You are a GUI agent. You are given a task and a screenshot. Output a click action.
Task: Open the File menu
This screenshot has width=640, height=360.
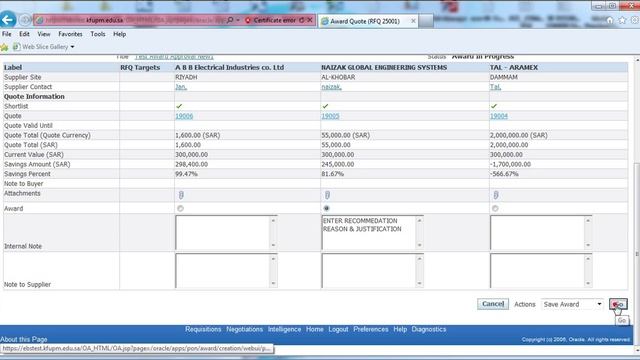[7, 34]
